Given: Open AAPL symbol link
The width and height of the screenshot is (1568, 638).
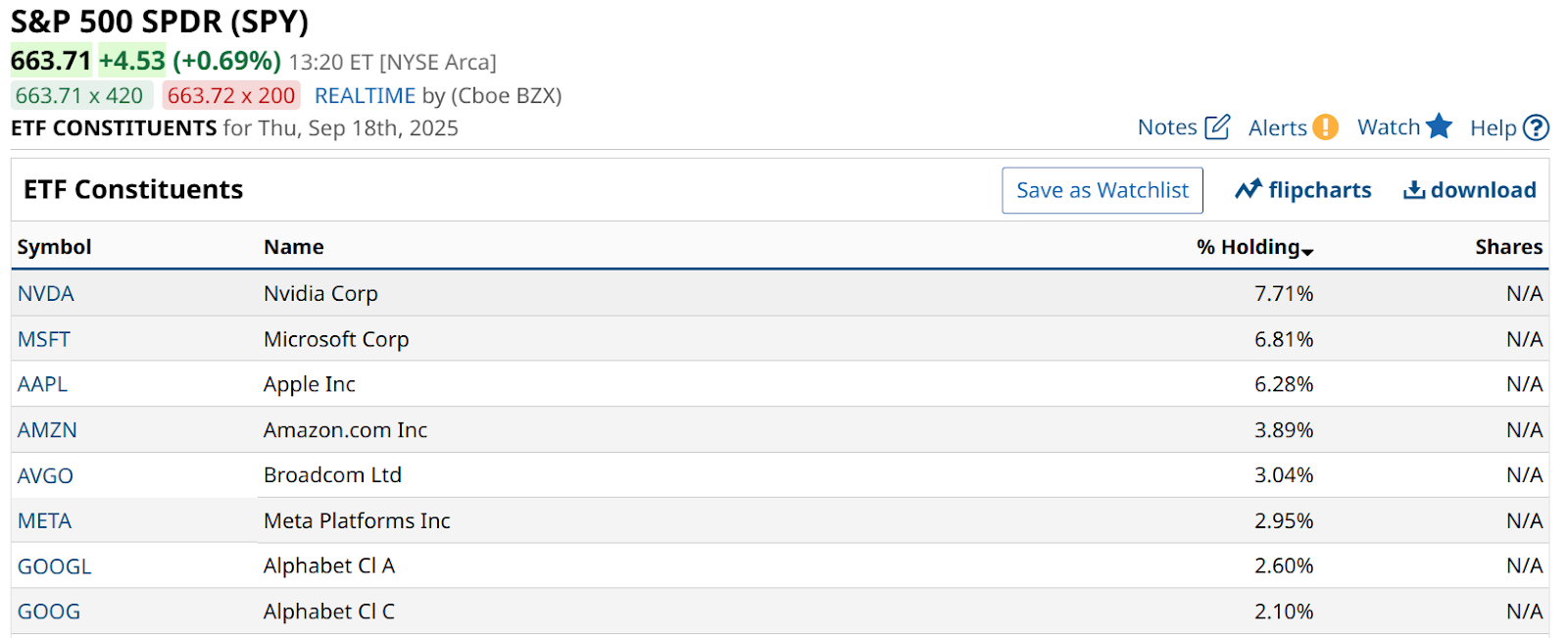Looking at the screenshot, I should (43, 384).
